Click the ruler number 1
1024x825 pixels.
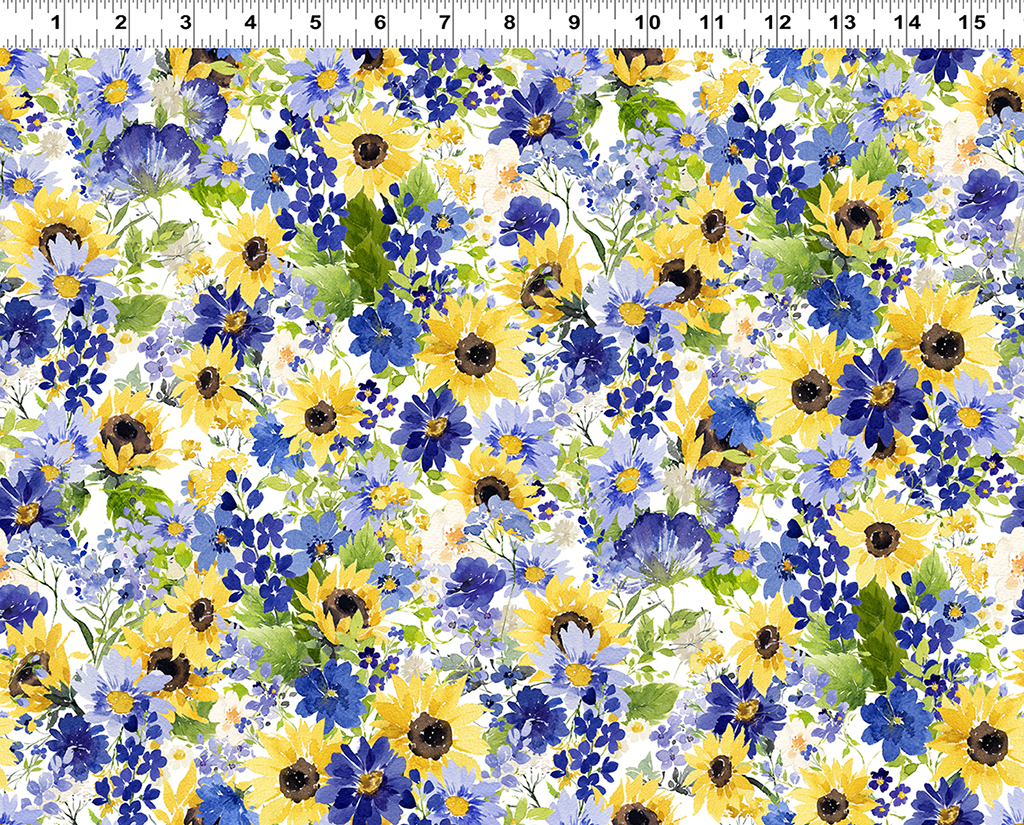pos(56,23)
